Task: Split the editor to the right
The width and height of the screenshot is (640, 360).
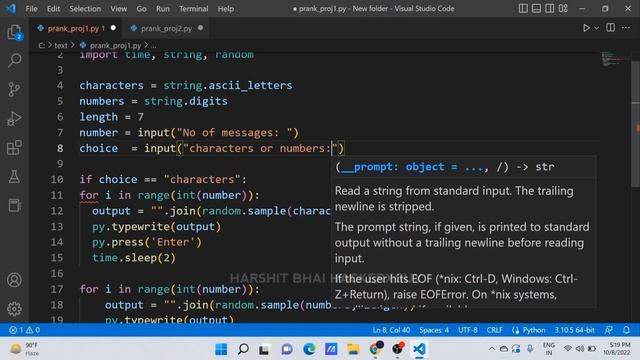Action: 611,28
